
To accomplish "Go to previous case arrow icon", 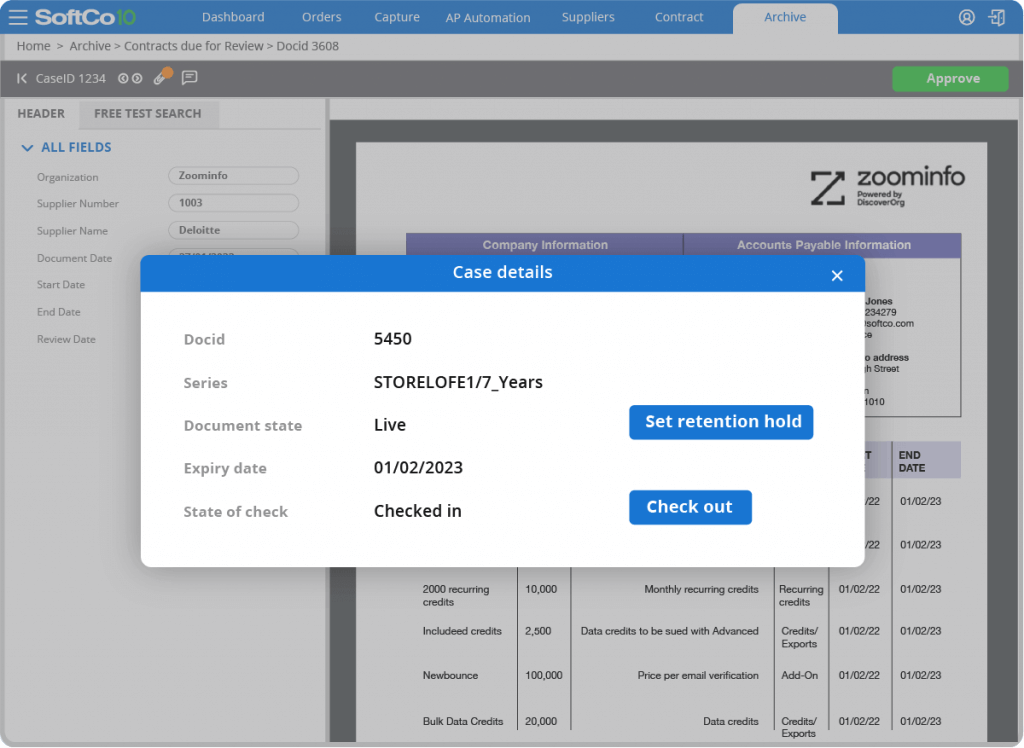I will (123, 78).
